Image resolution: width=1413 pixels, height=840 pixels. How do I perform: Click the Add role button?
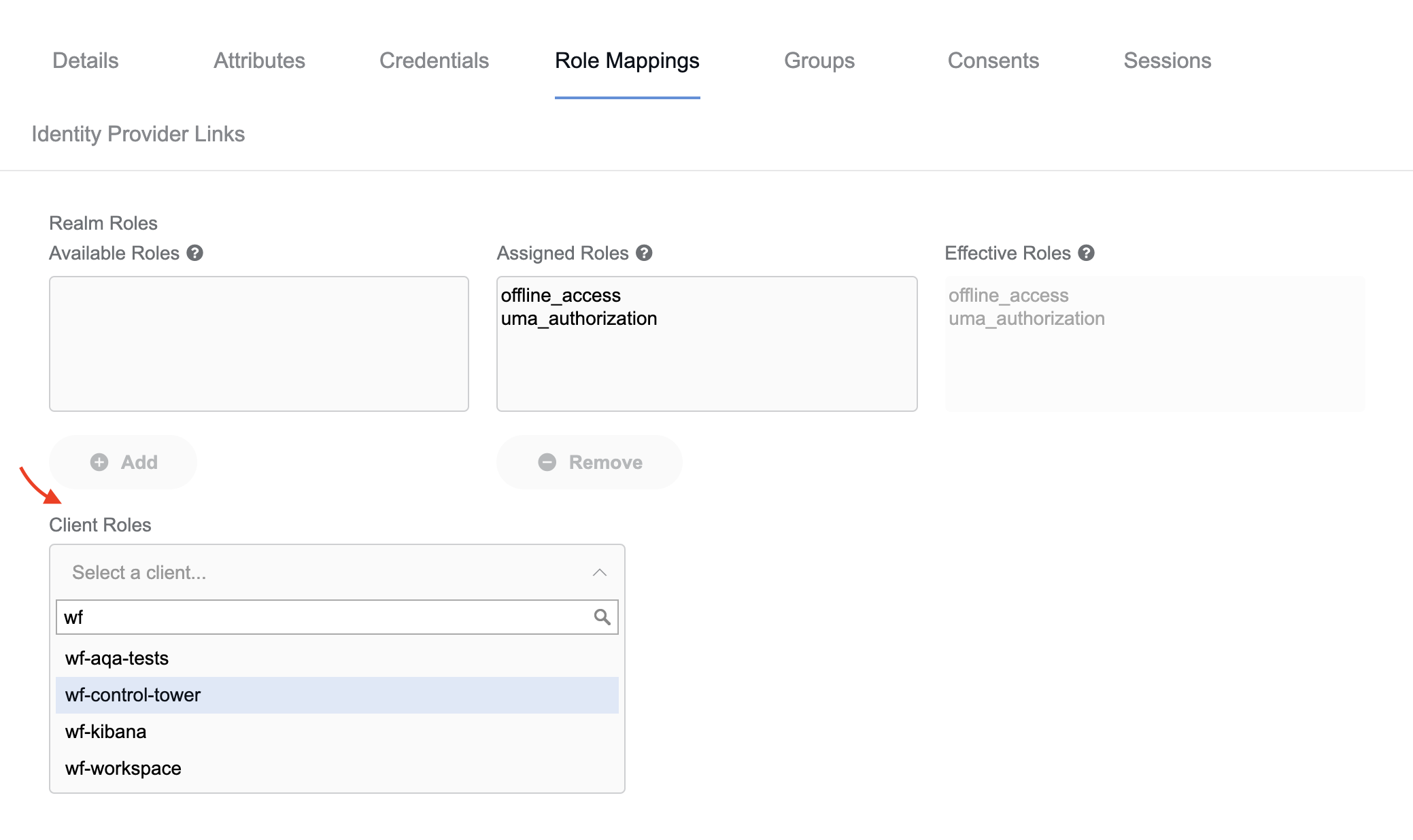click(x=123, y=462)
